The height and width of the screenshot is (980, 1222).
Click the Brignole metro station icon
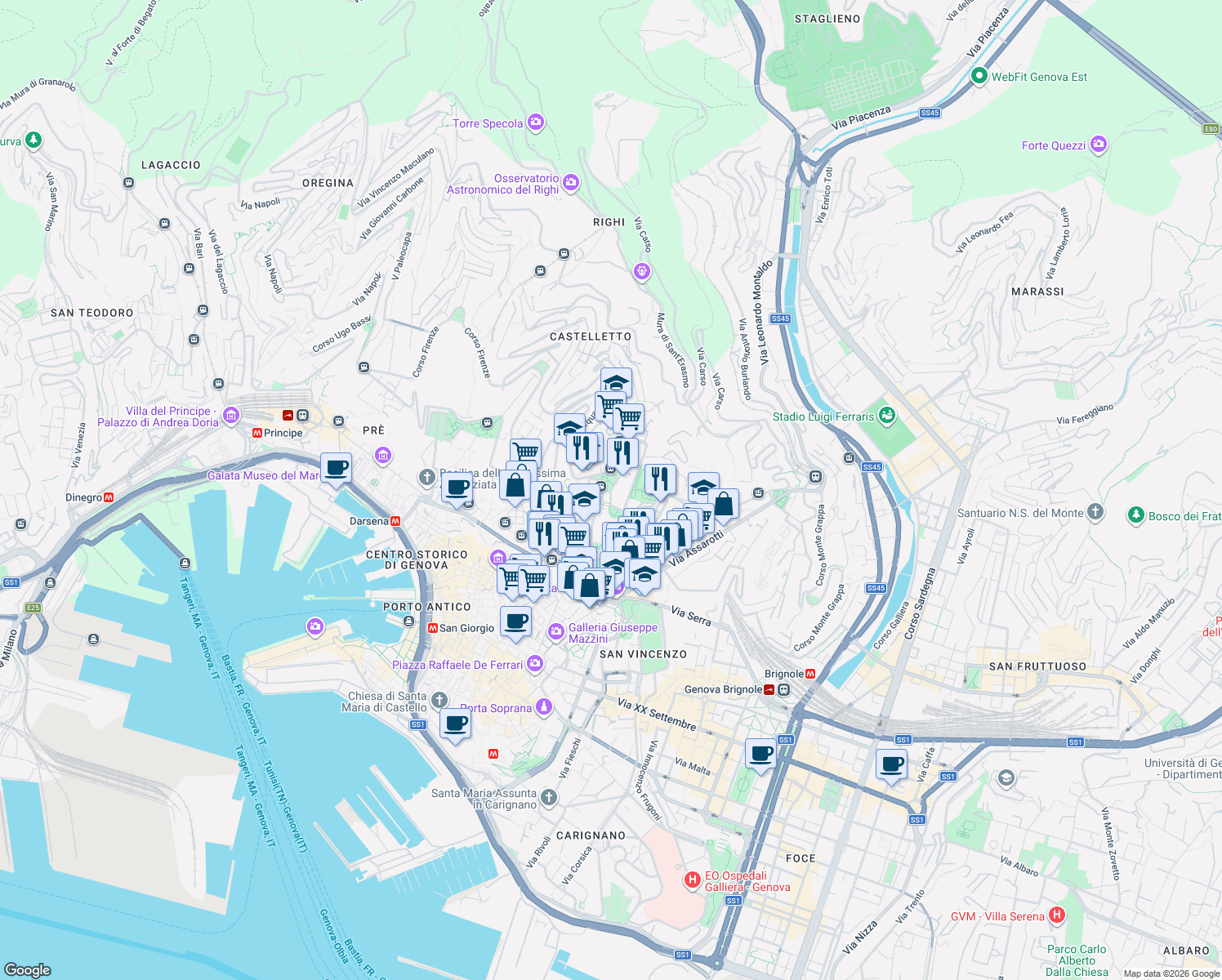coord(810,674)
